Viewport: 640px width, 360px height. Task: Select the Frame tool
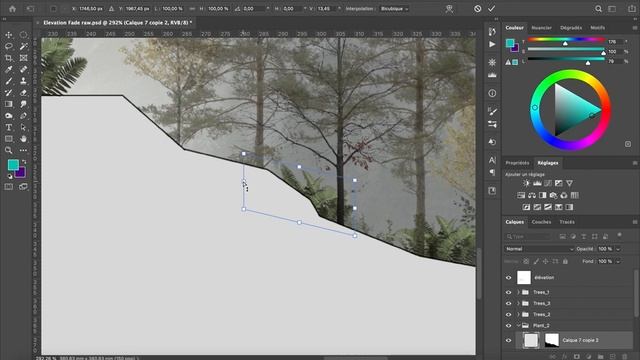pyautogui.click(x=23, y=58)
